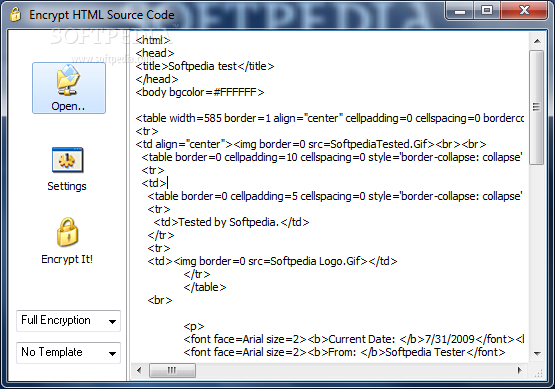
Task: Click the '<head>' opening tag line
Action: pyautogui.click(x=155, y=53)
